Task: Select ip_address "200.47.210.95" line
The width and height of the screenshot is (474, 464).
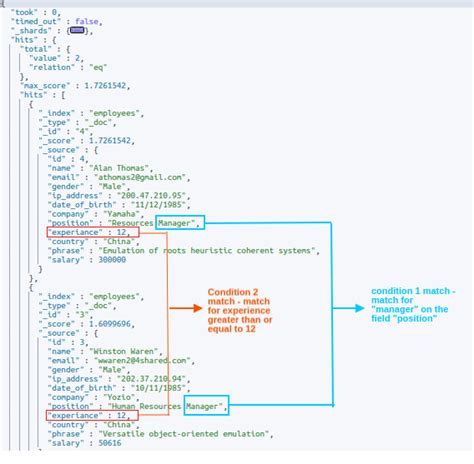Action: [x=119, y=195]
